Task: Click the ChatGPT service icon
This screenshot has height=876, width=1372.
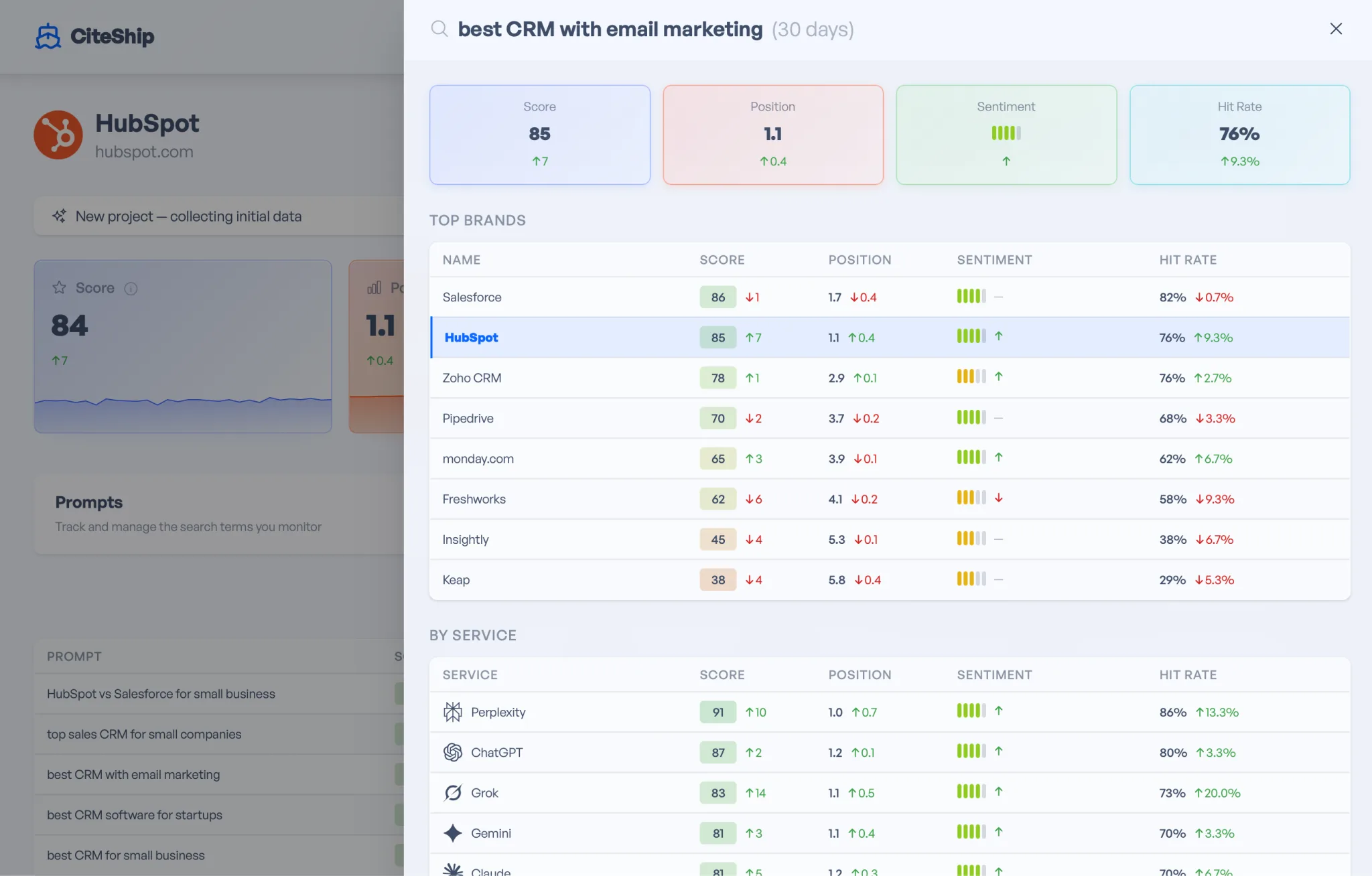Action: pos(453,752)
